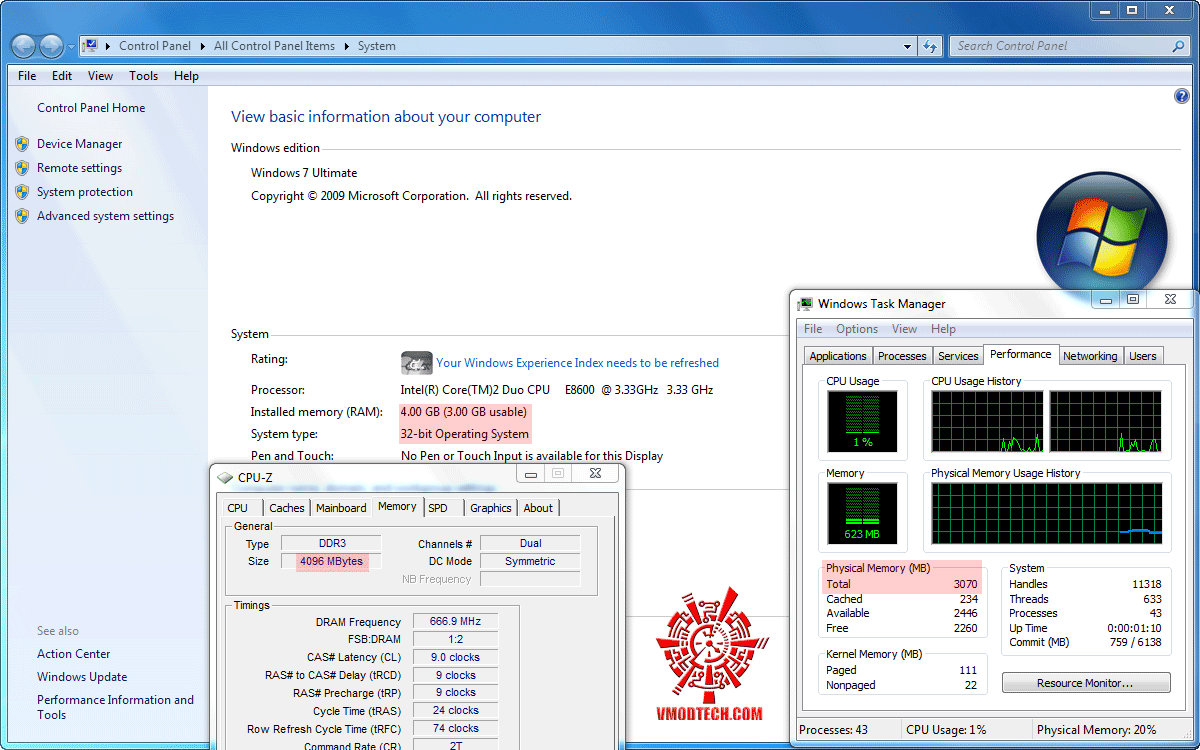Open Task Manager File menu

[814, 329]
